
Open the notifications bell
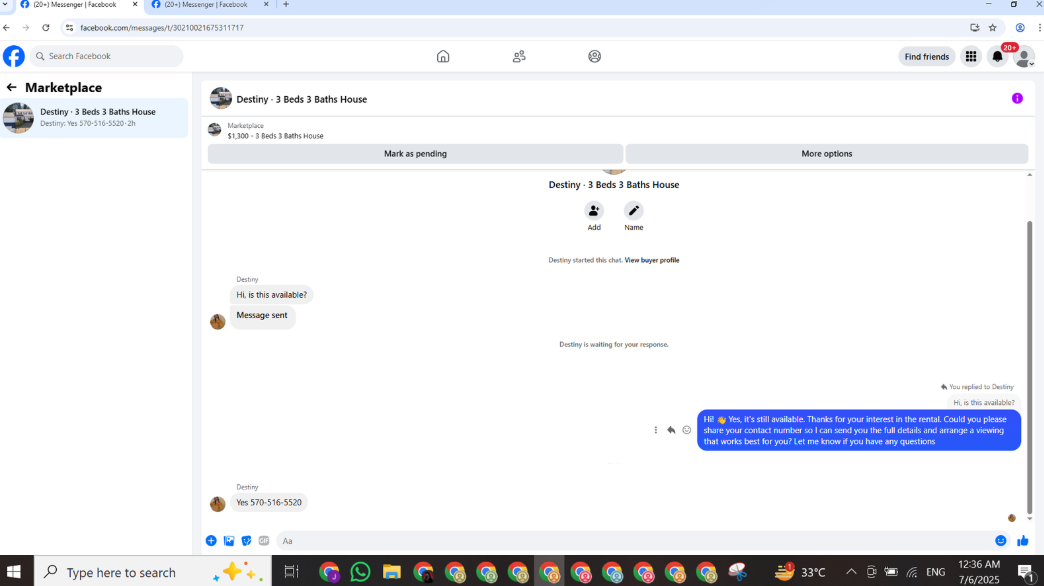[997, 57]
